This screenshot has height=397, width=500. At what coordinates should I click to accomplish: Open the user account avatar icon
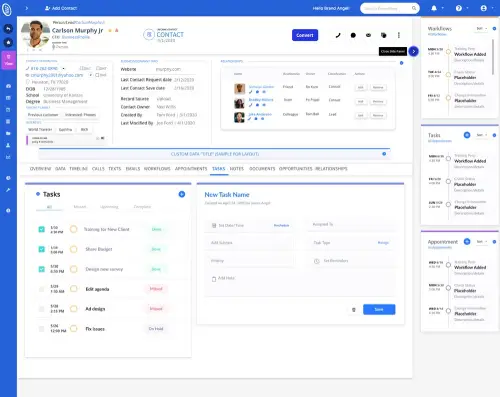tap(484, 8)
